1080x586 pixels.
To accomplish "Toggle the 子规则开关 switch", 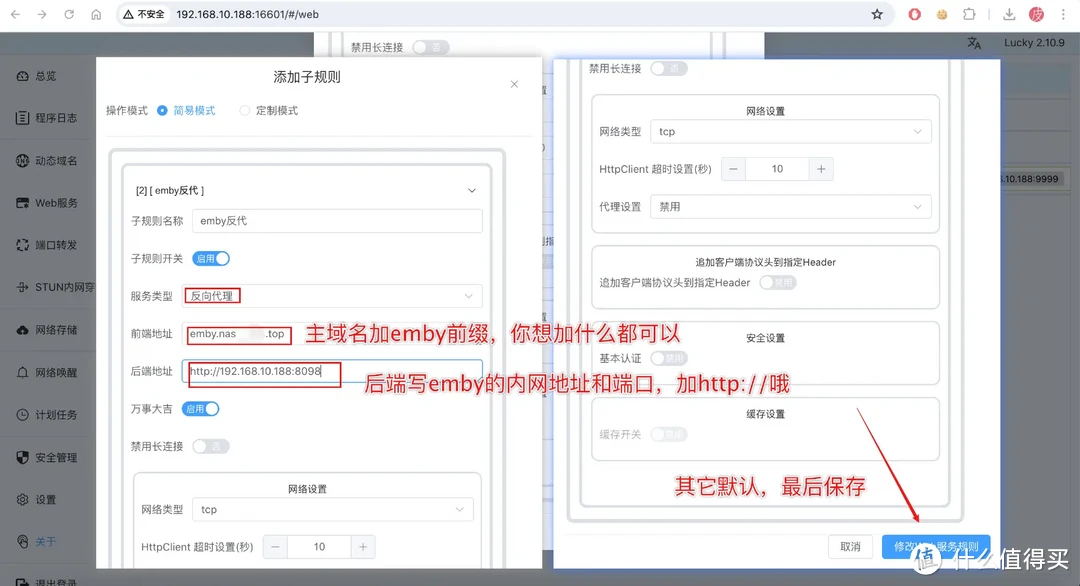I will [x=211, y=258].
